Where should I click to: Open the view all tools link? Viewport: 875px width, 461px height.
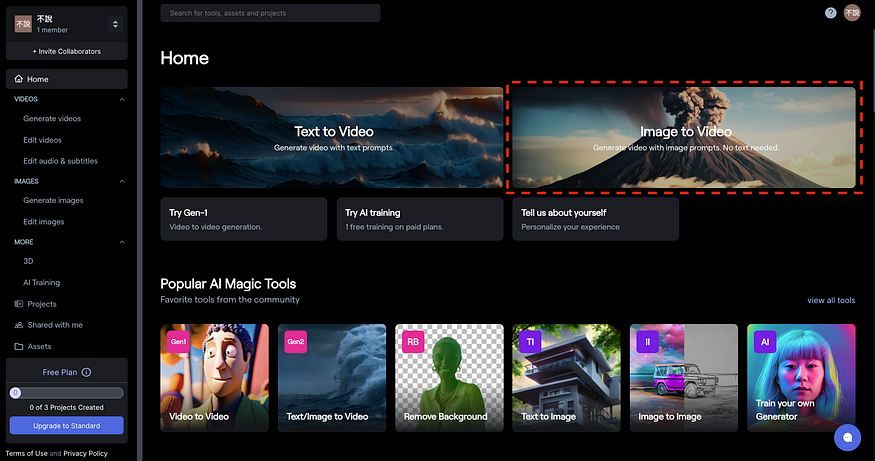831,300
